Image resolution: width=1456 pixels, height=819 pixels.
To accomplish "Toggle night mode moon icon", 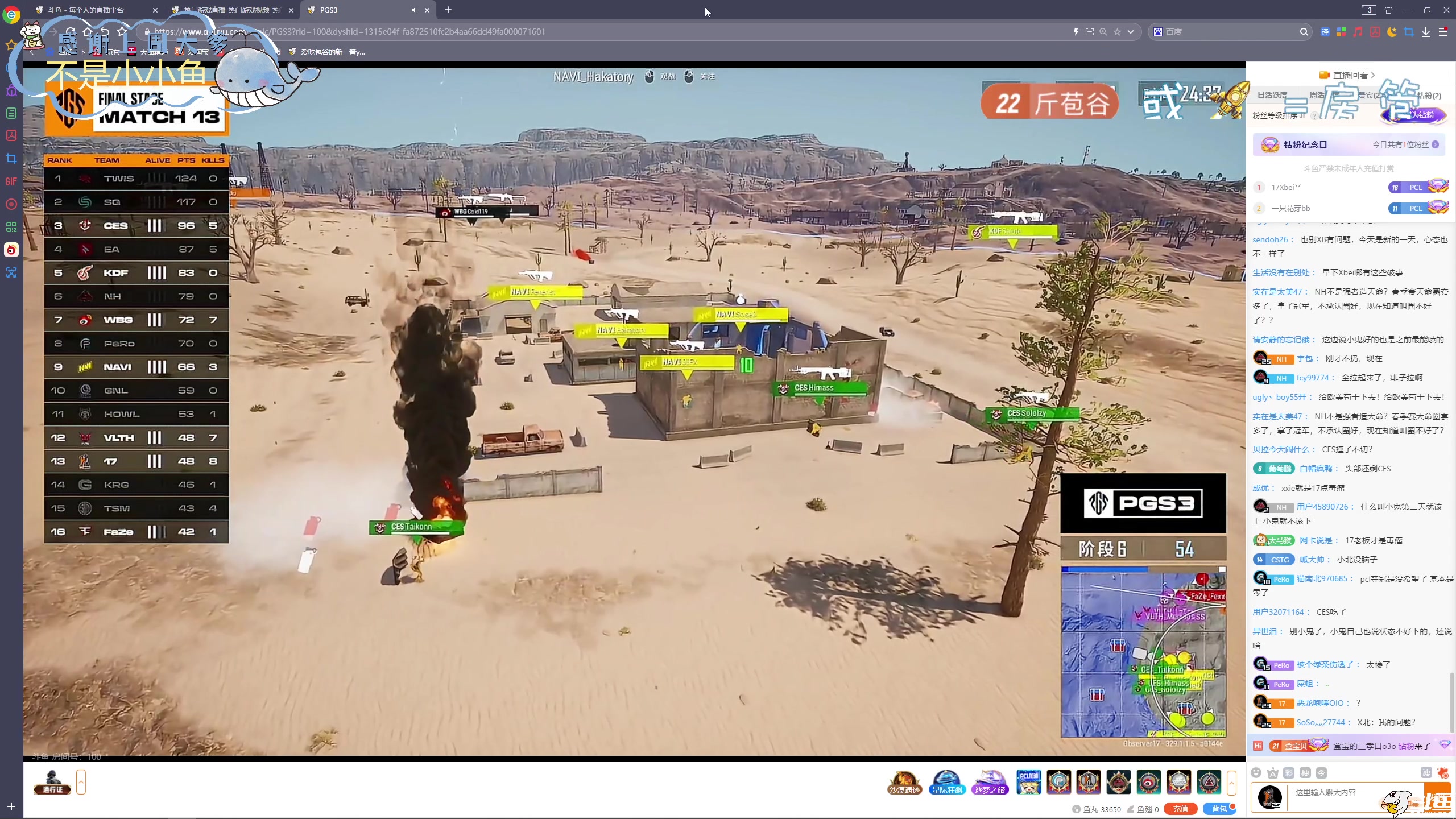I will click(x=1392, y=32).
